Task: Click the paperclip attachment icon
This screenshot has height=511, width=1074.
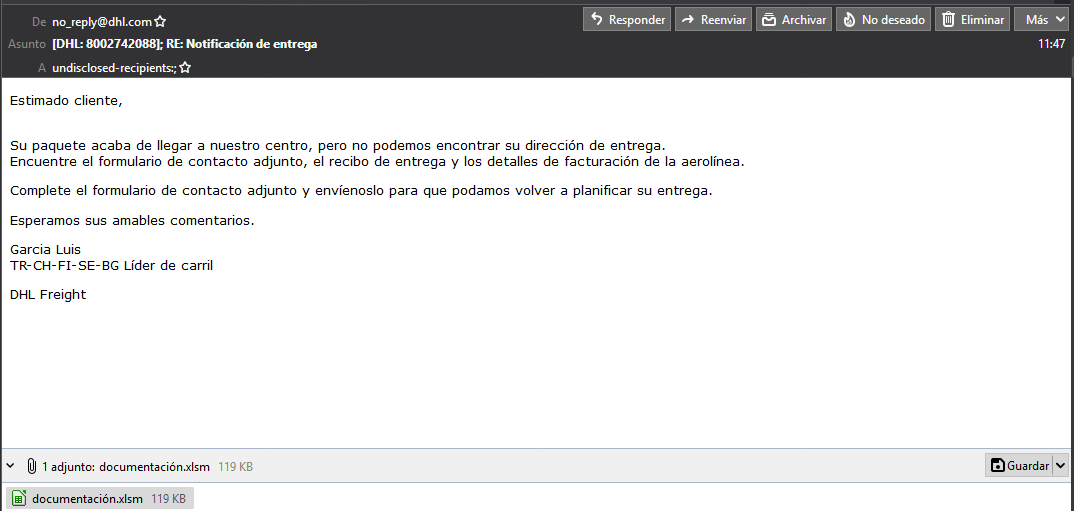Action: point(32,466)
